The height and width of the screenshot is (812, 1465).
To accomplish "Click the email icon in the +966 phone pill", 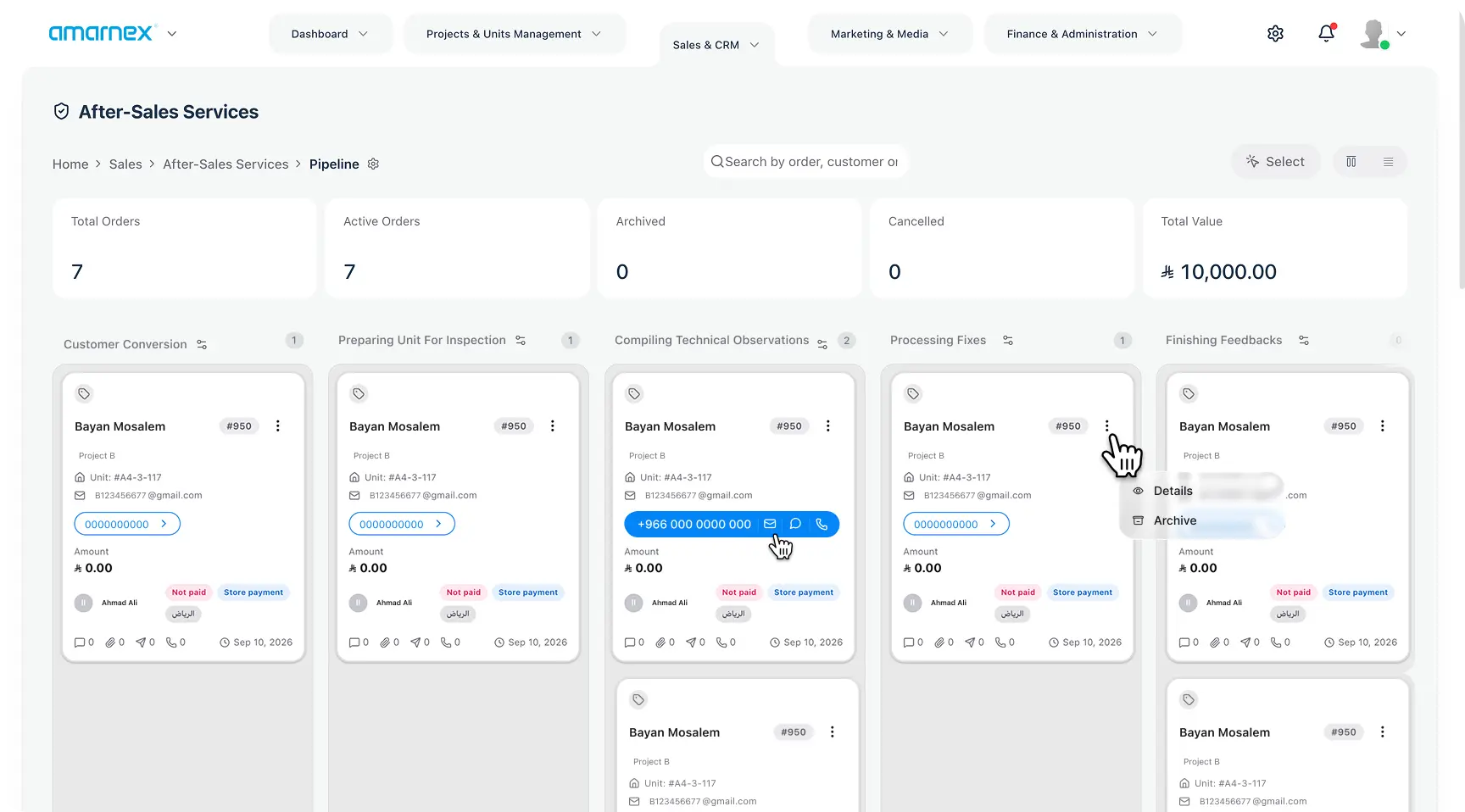I will 770,524.
